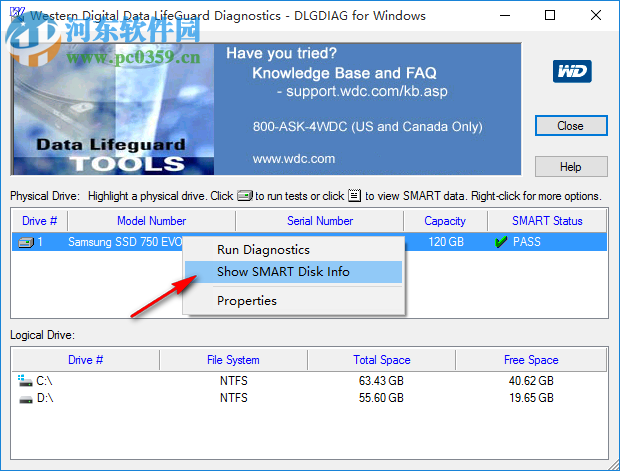Click the Serial Number column header
The width and height of the screenshot is (620, 471).
320,221
